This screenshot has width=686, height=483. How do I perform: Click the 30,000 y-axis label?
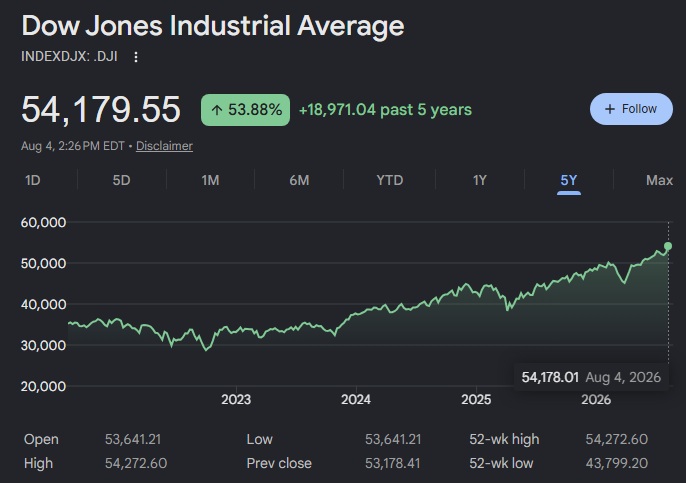point(43,345)
